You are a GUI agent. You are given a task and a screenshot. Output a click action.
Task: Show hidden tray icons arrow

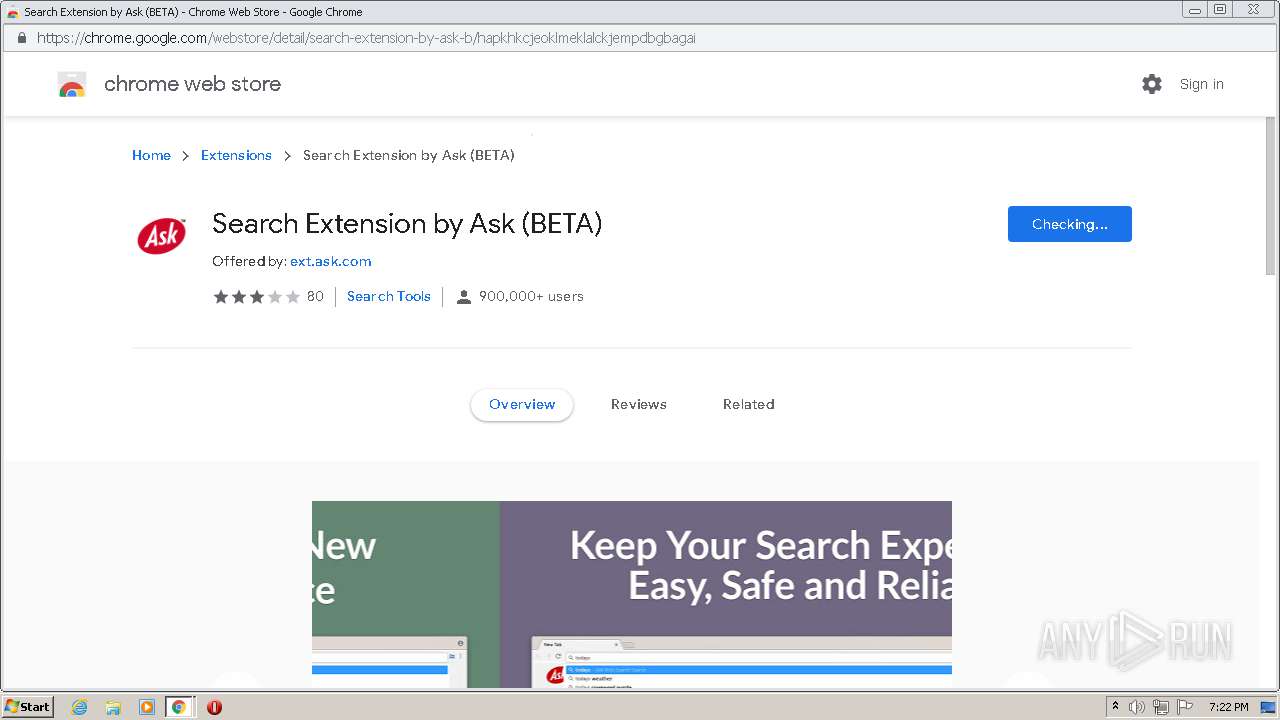(x=1115, y=707)
